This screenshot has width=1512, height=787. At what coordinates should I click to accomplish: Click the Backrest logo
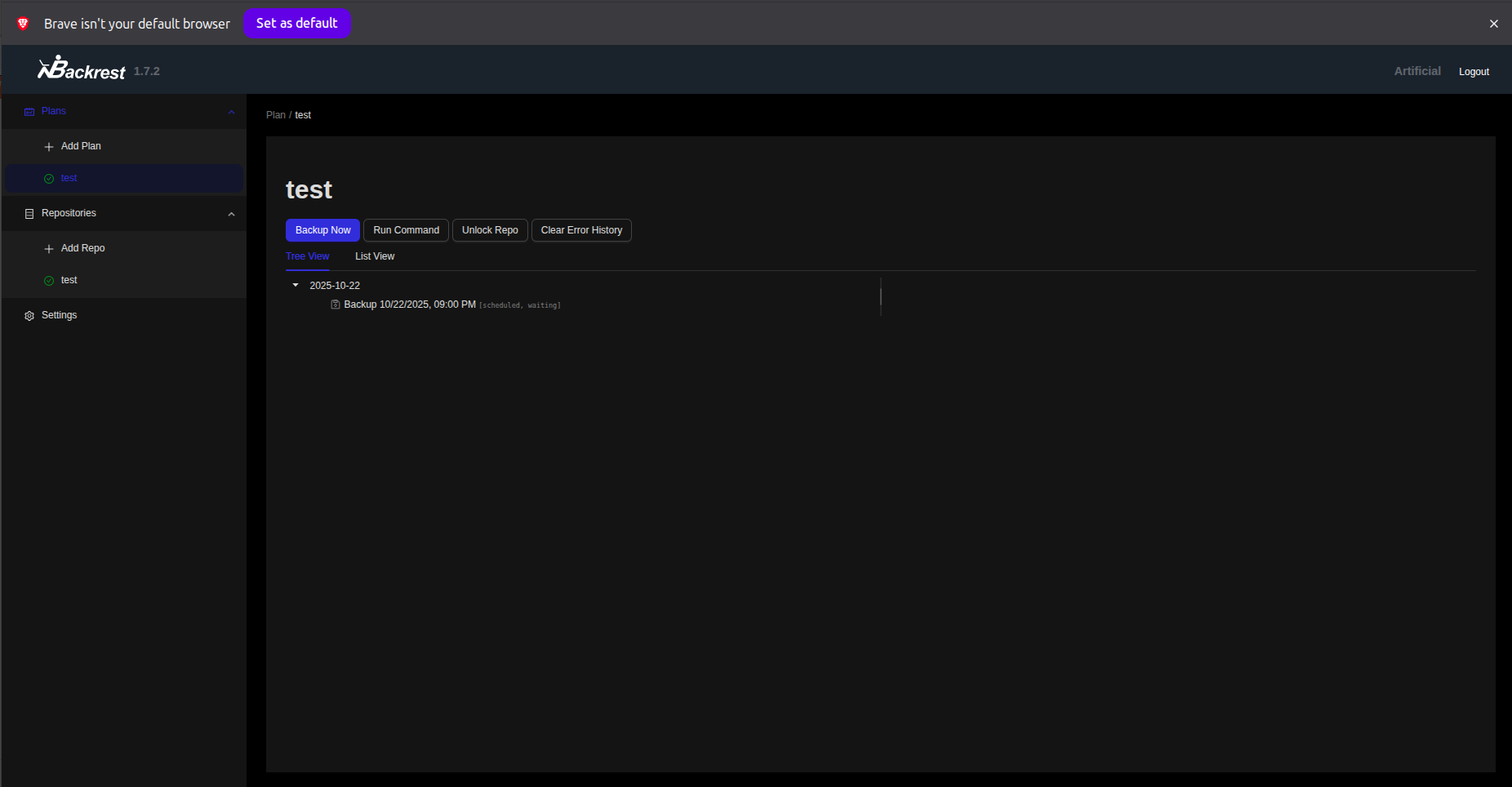[82, 69]
